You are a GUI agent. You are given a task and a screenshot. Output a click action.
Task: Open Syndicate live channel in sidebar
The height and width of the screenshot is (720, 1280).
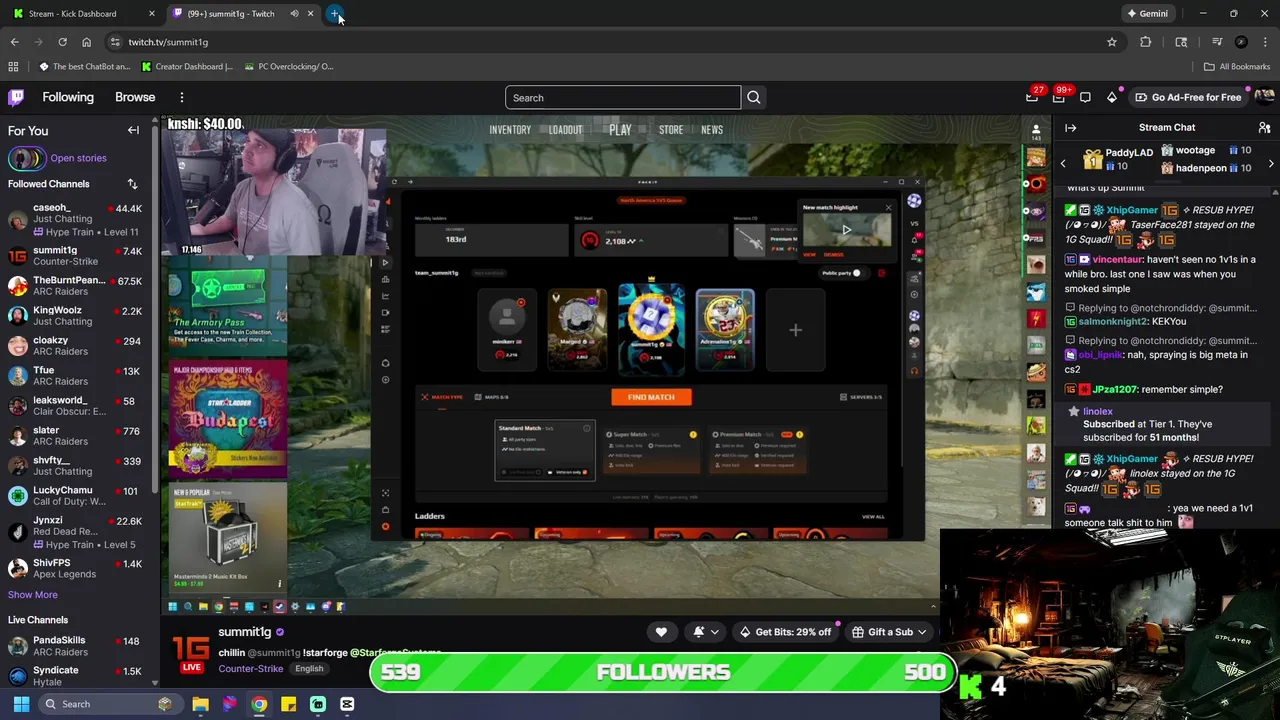(x=75, y=676)
